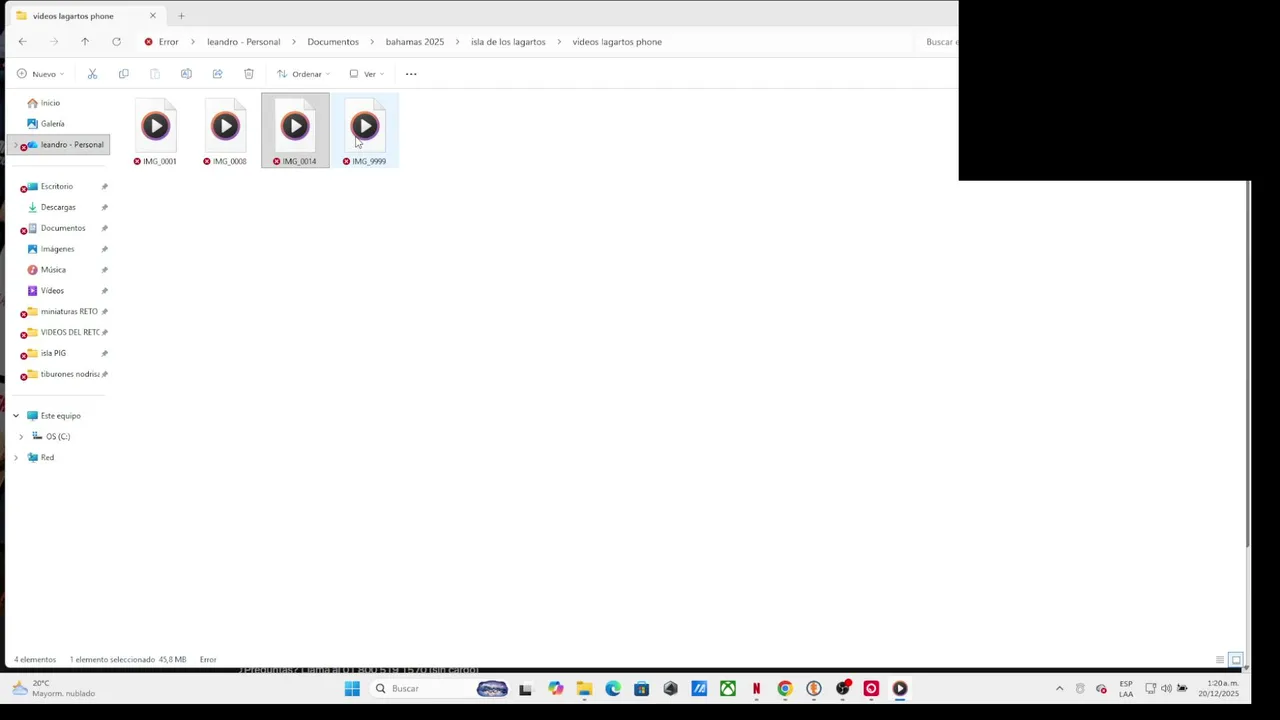This screenshot has width=1280, height=720.
Task: Expand the Red network node
Action: (15, 458)
